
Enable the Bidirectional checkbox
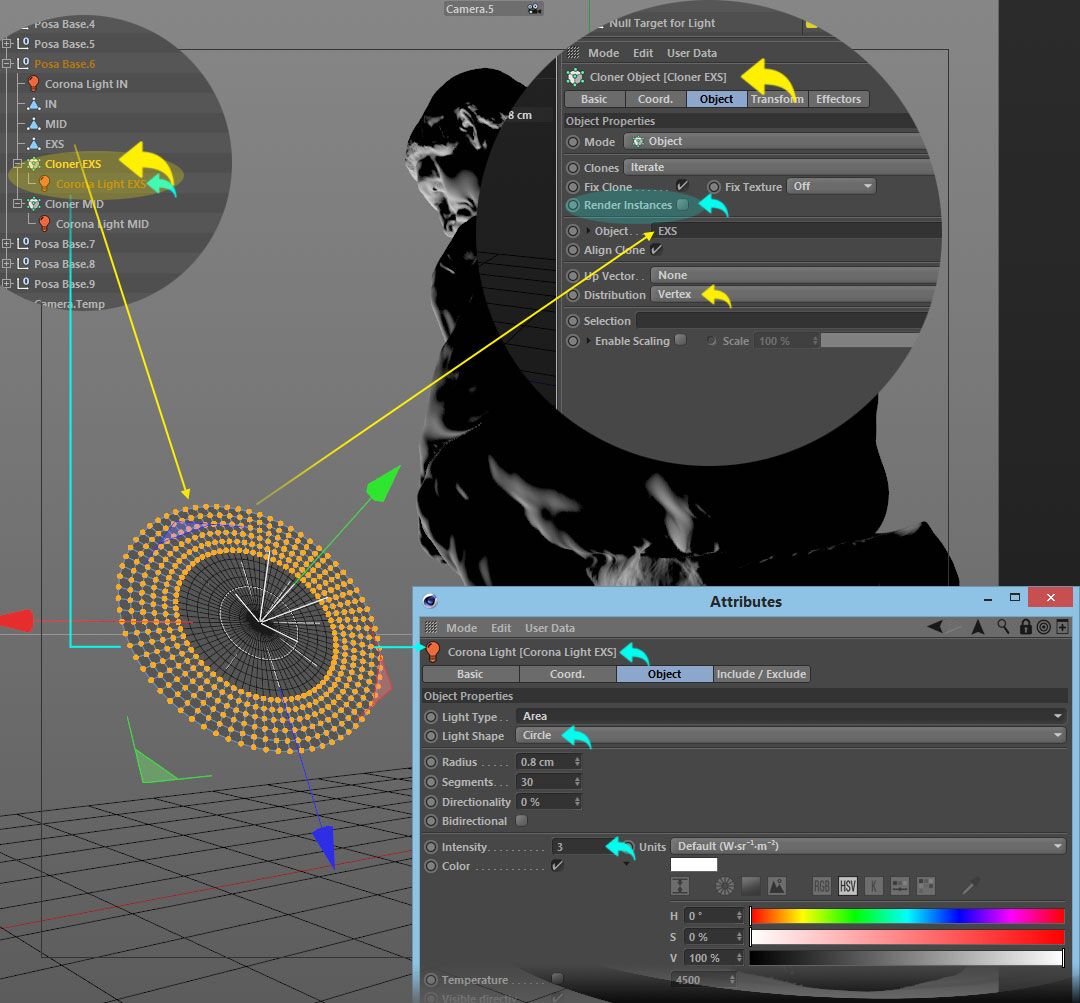521,820
